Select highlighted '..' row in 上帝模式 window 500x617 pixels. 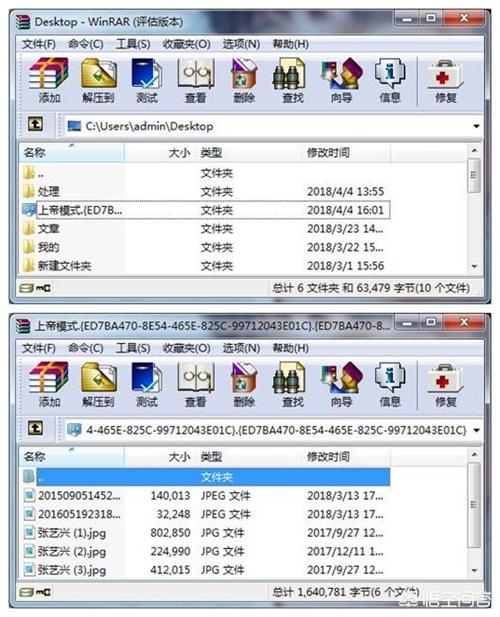205,477
